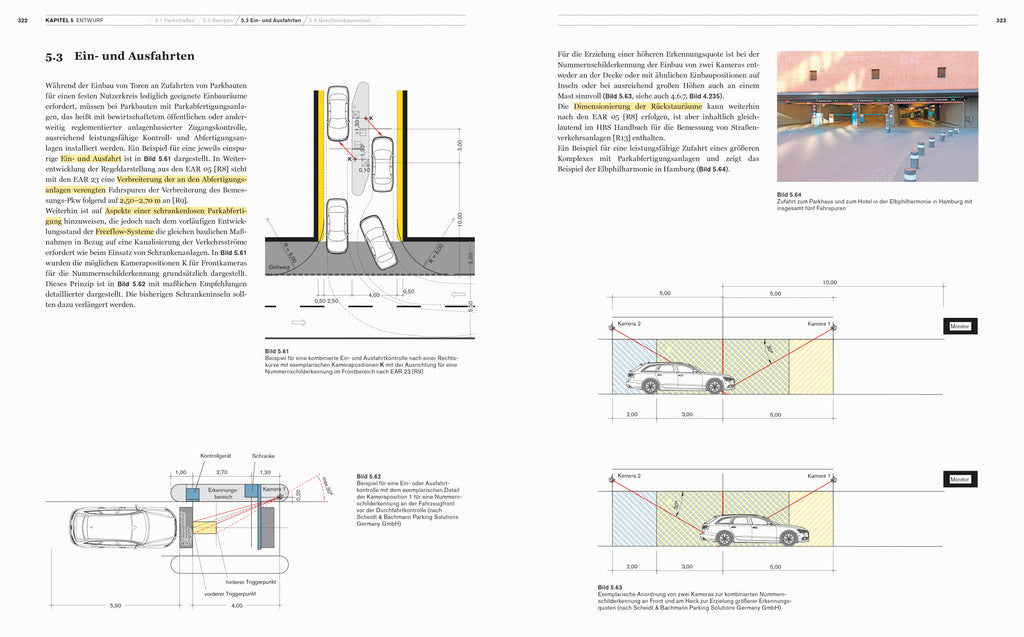Image resolution: width=1024 pixels, height=637 pixels.
Task: Select the 5.2 Rampen section tab
Action: (x=218, y=20)
